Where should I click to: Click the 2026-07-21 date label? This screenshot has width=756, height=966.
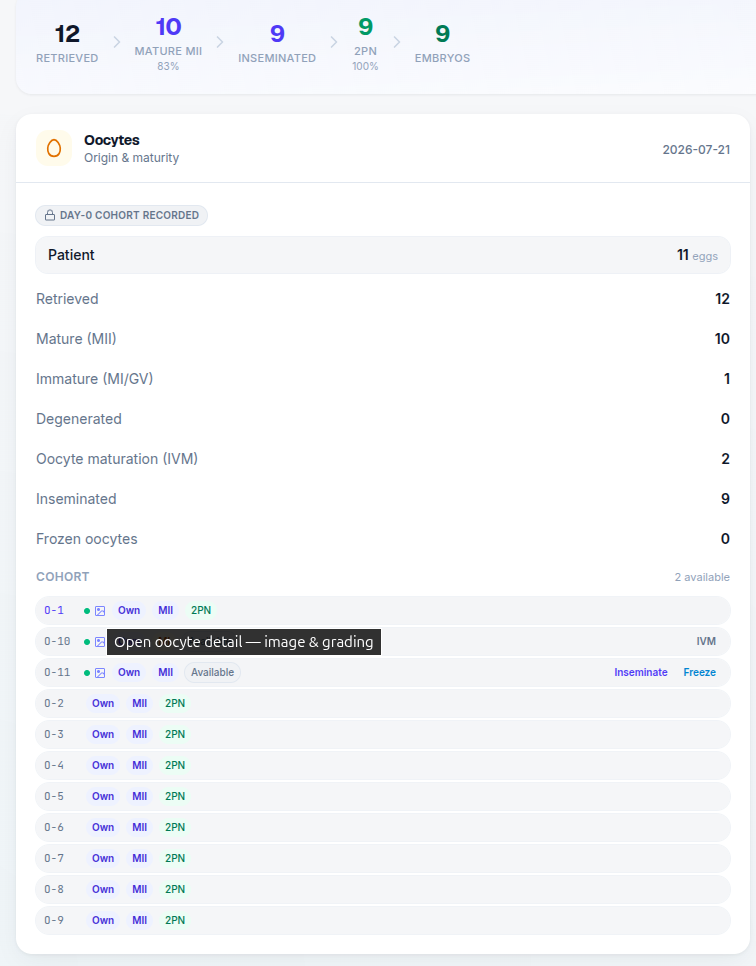coord(696,150)
